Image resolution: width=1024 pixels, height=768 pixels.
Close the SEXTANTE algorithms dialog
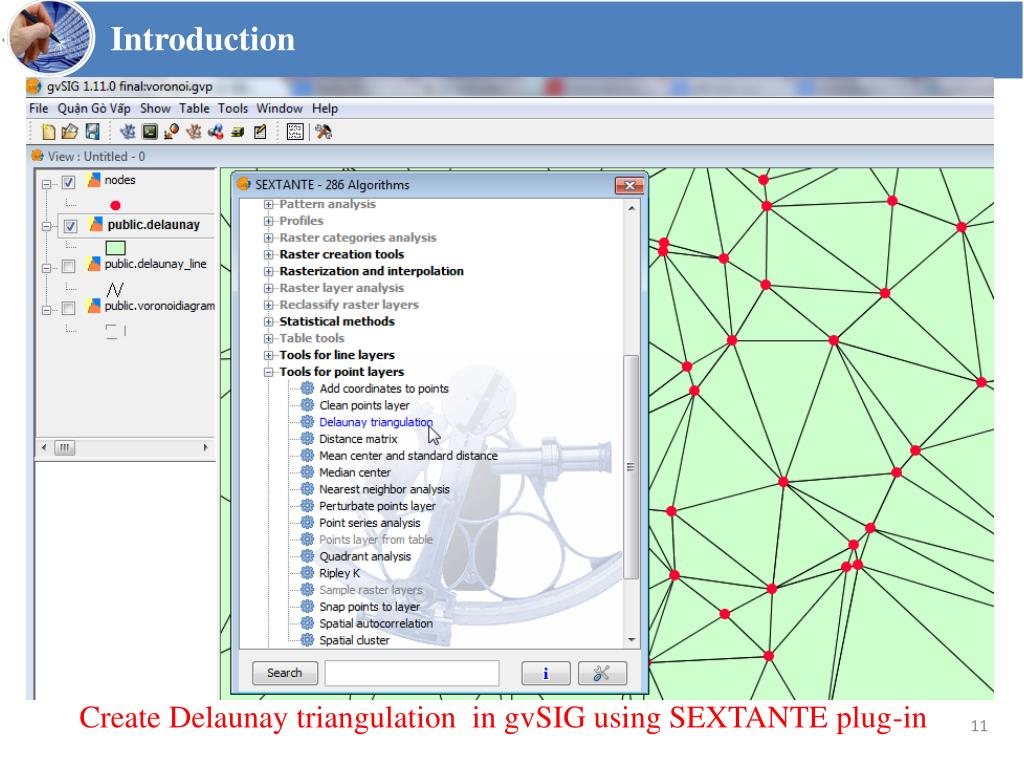click(630, 185)
